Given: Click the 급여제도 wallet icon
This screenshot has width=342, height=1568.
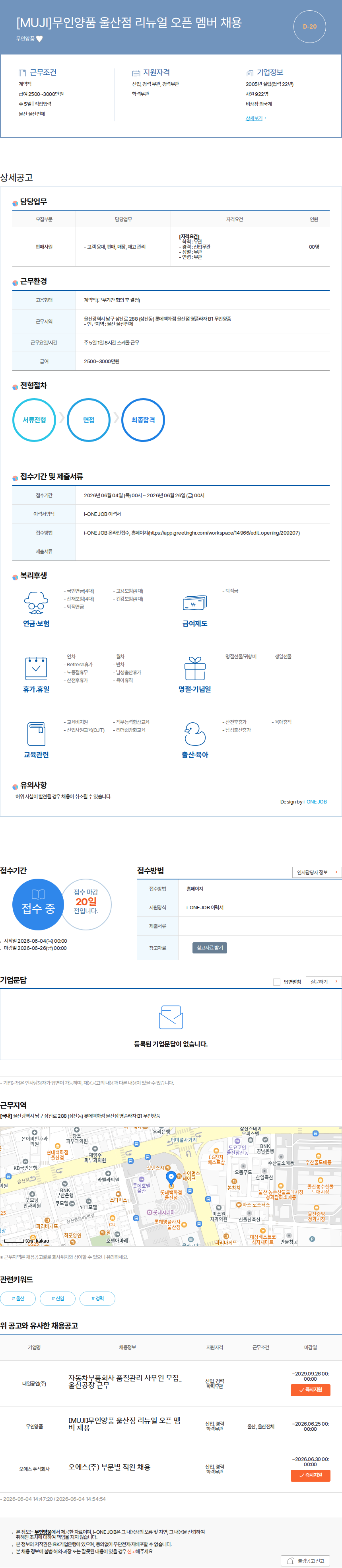Looking at the screenshot, I should [x=195, y=603].
